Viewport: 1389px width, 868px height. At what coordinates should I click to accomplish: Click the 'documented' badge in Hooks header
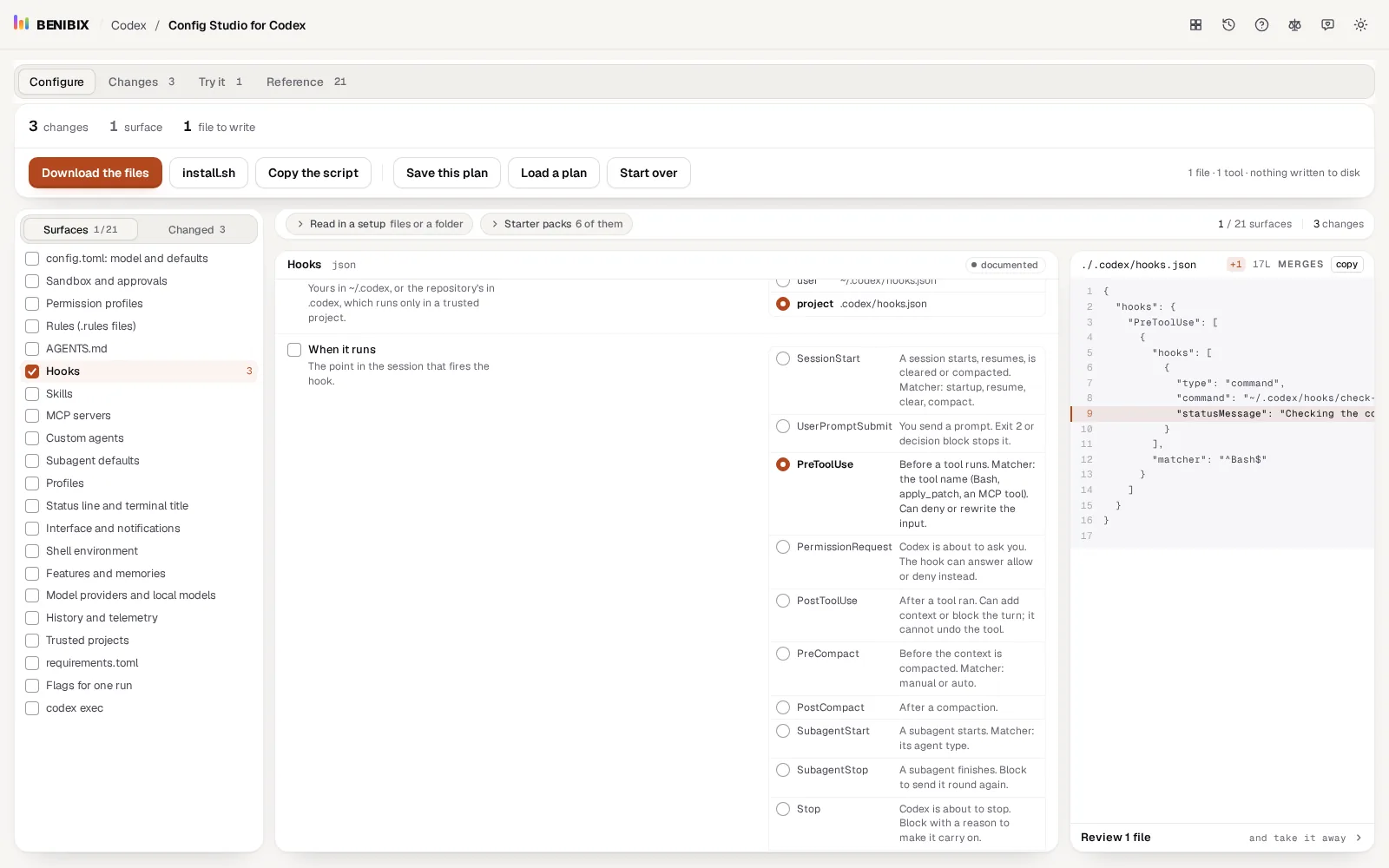1005,265
